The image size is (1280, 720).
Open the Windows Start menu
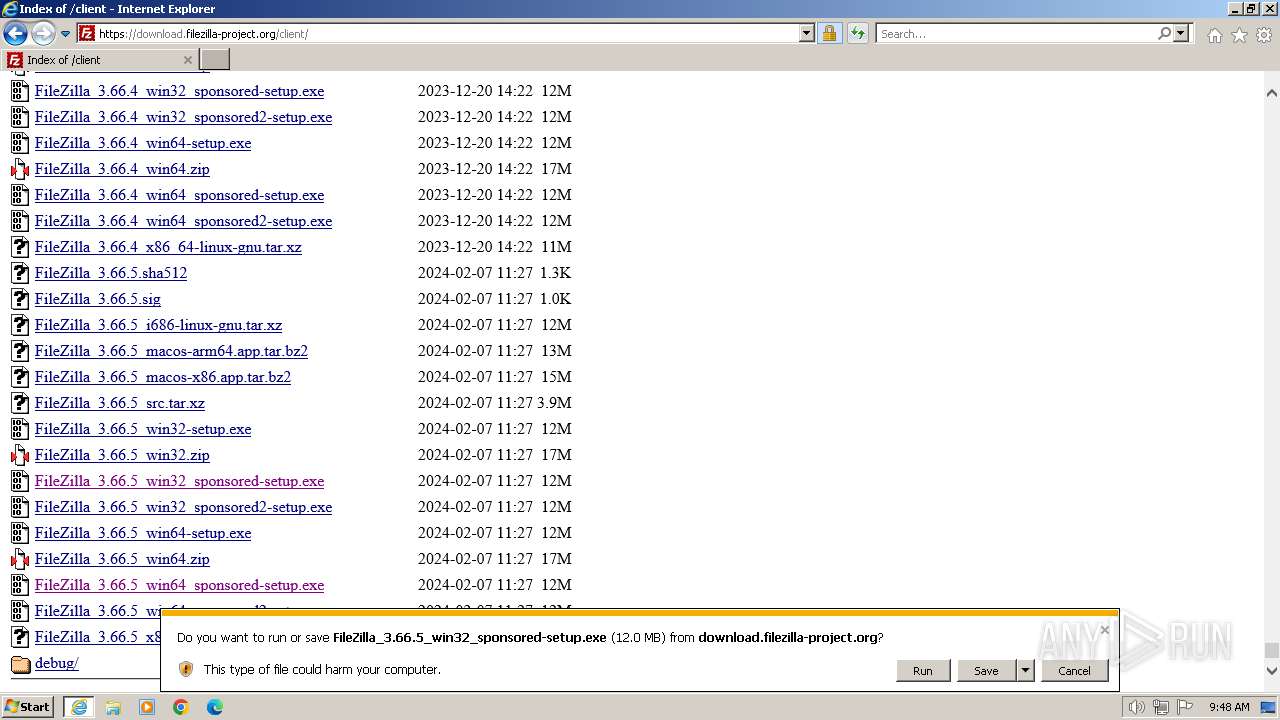point(28,706)
